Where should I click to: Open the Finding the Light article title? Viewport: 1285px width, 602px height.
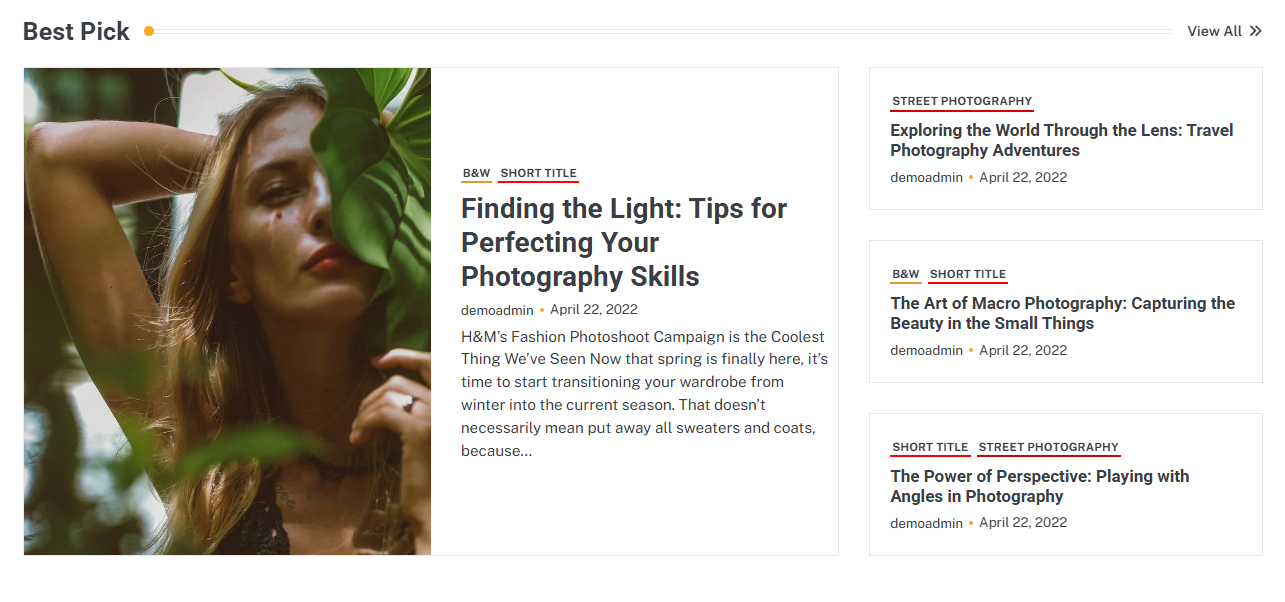623,242
